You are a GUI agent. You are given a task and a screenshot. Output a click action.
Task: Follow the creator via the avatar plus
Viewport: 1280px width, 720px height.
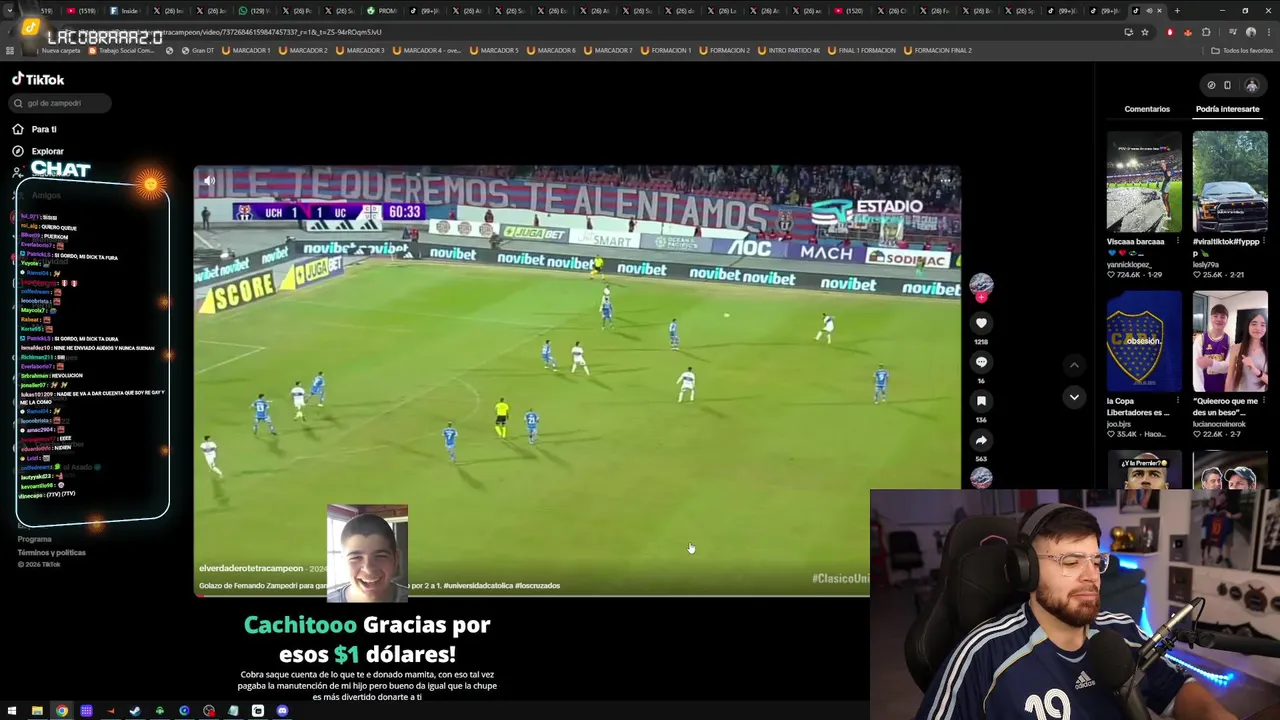981,297
